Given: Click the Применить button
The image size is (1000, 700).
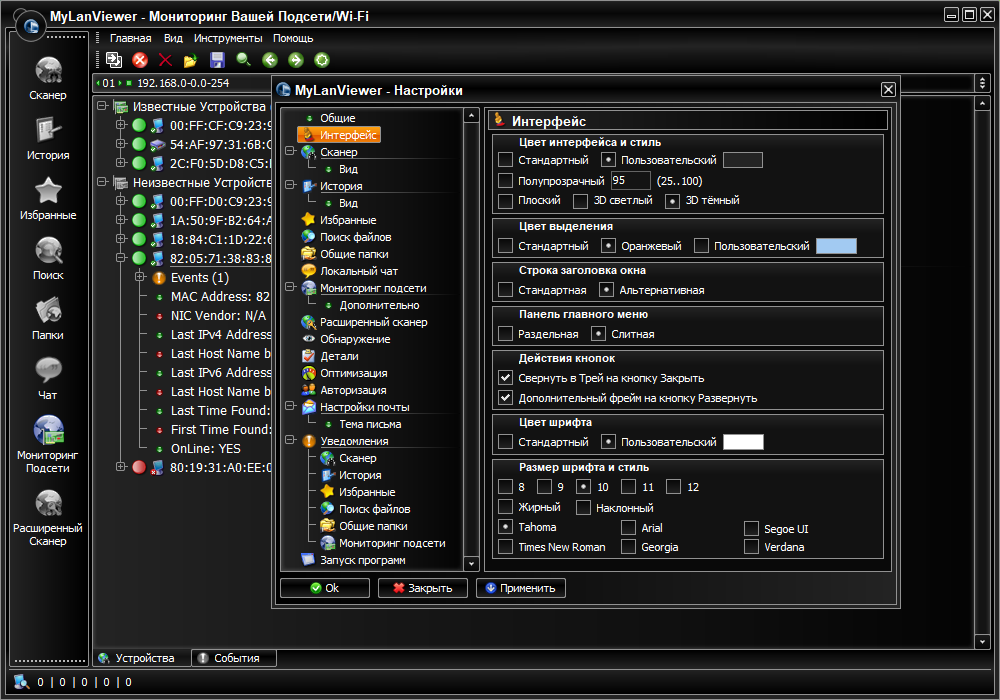Looking at the screenshot, I should click(x=520, y=588).
